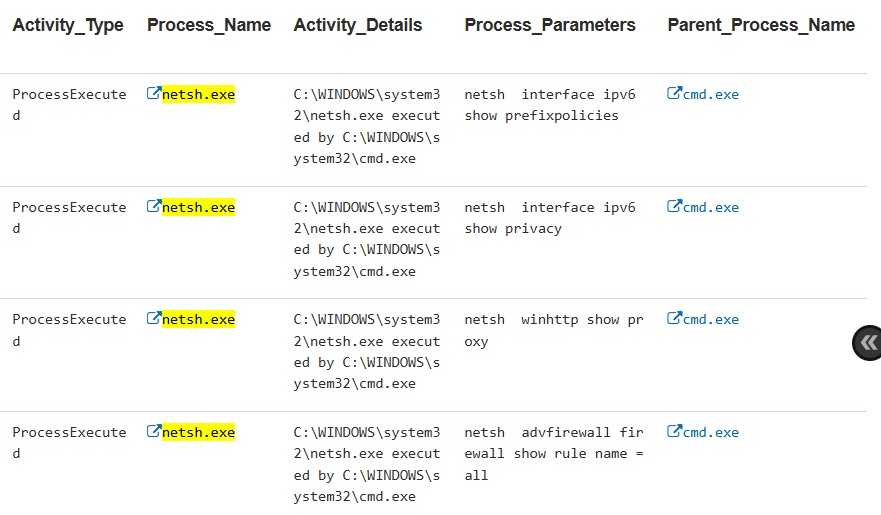
Task: Click the external-link icon beside cmd.exe in the advfirewall row
Action: [674, 432]
